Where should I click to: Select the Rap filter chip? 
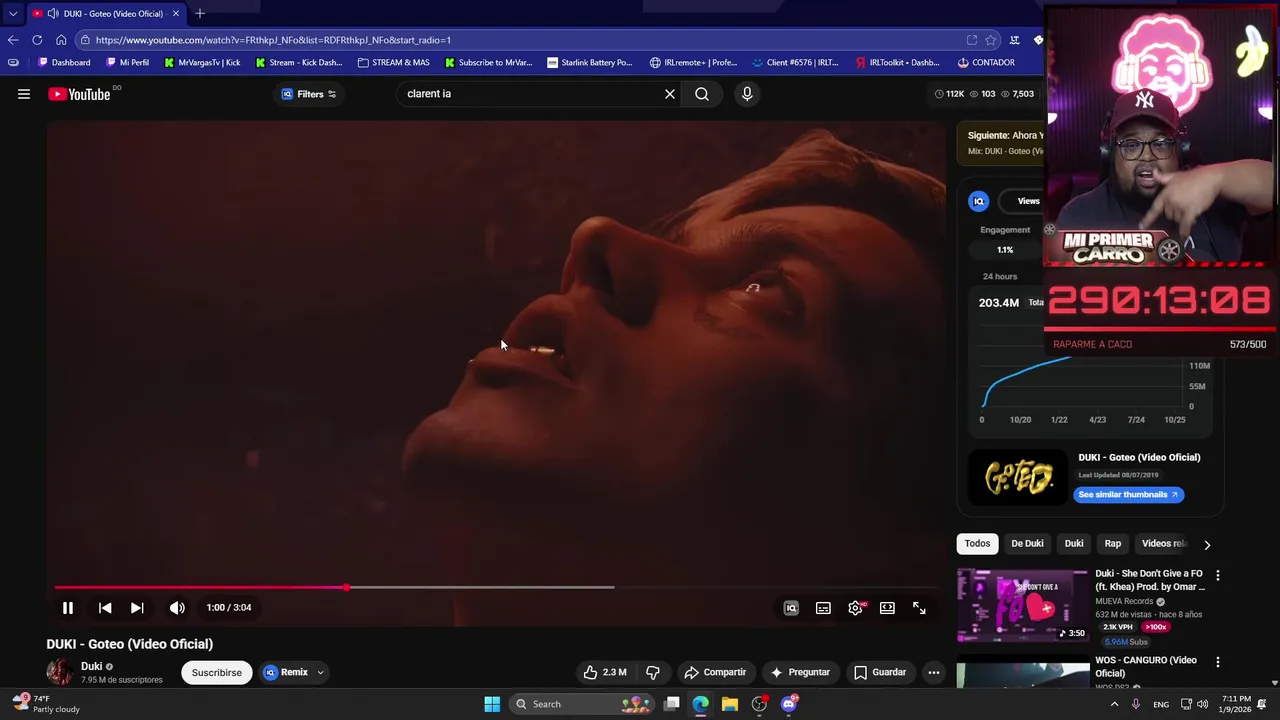click(1113, 543)
